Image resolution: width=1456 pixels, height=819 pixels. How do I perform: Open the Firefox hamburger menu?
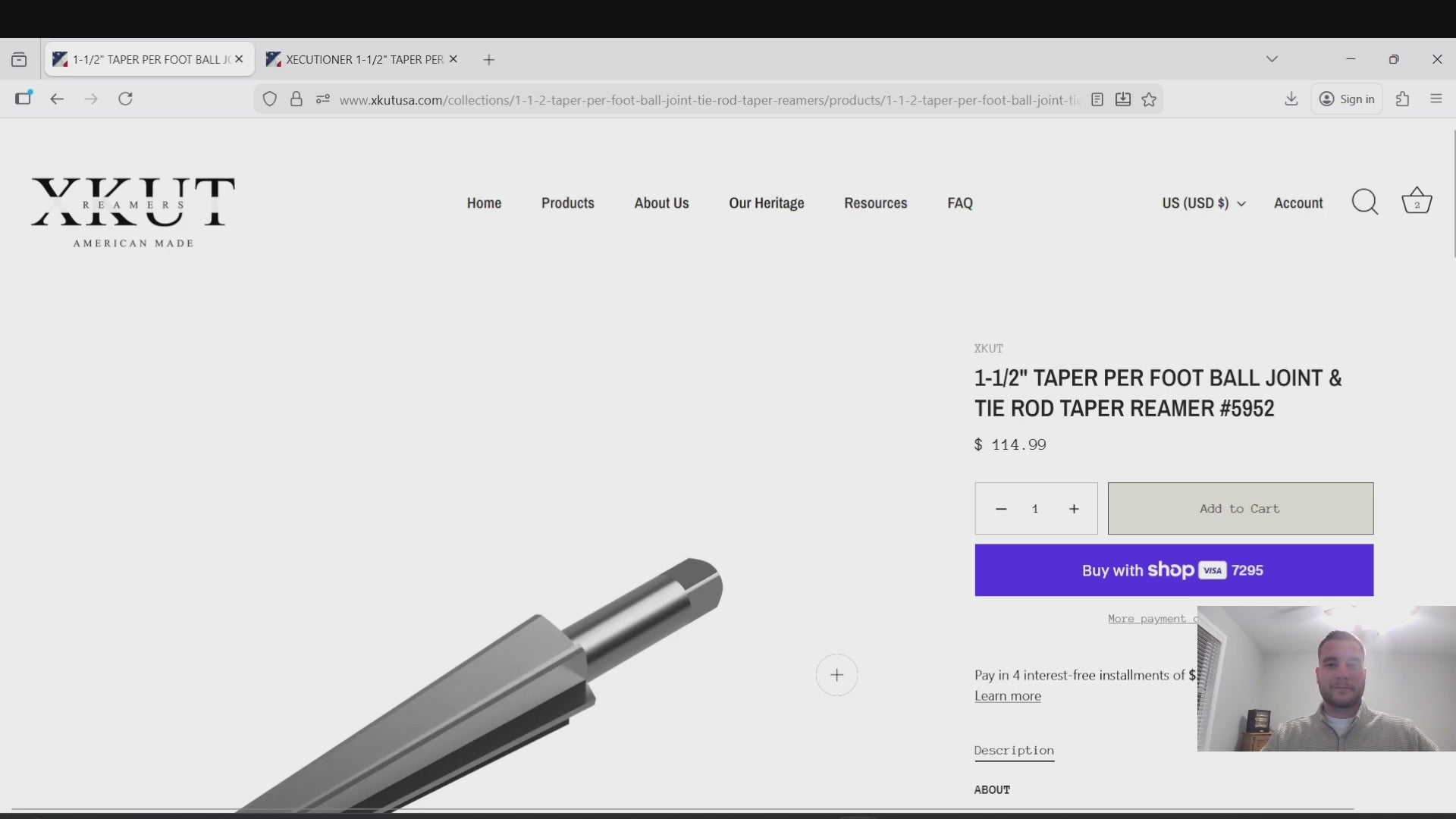(1436, 99)
